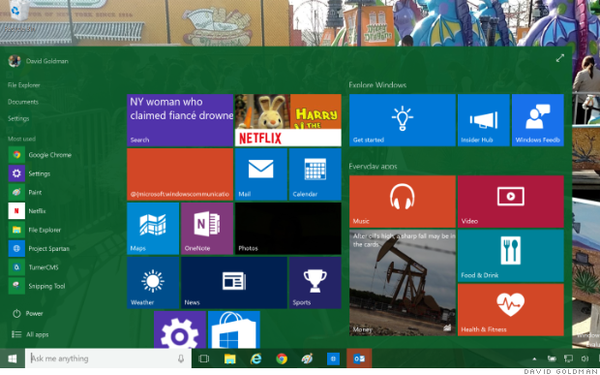The height and width of the screenshot is (375, 600).
Task: Open the Food & Drink tile
Action: (510, 256)
